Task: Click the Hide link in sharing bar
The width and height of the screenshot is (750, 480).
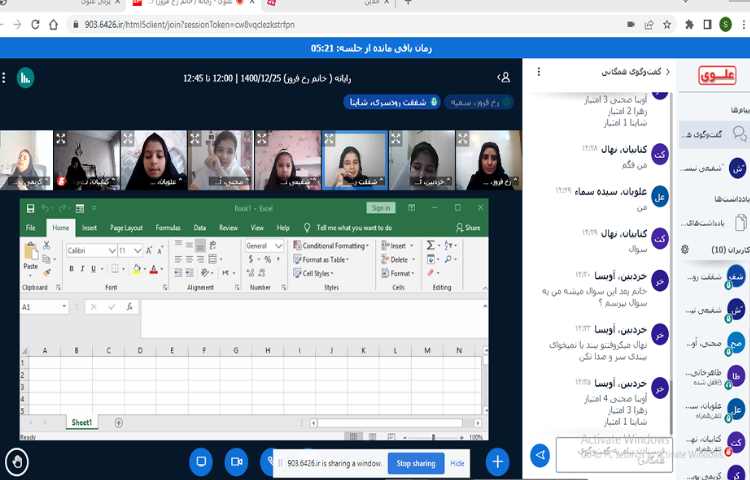Action: [457, 463]
